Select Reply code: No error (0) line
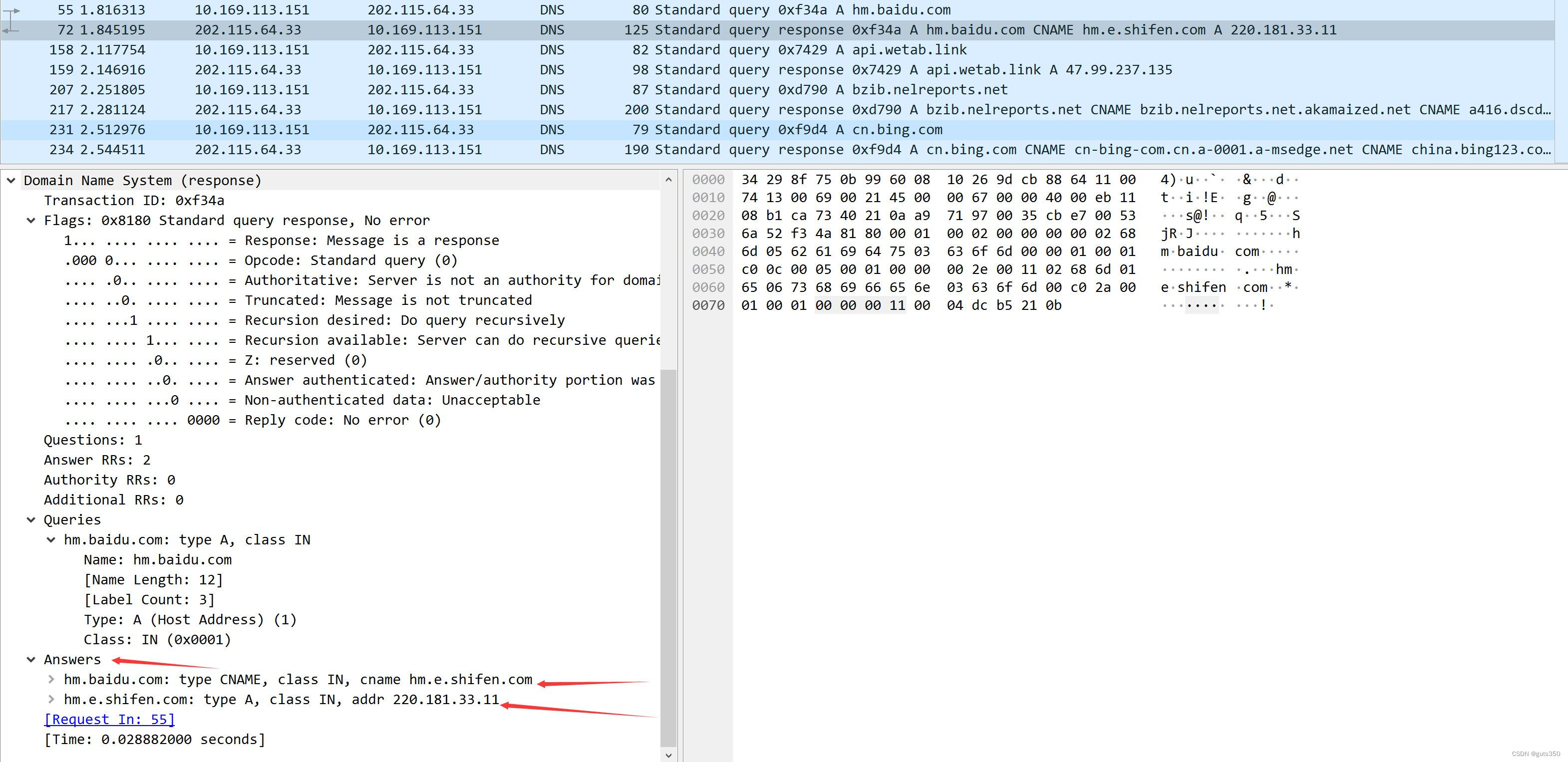The image size is (1568, 762). point(252,420)
